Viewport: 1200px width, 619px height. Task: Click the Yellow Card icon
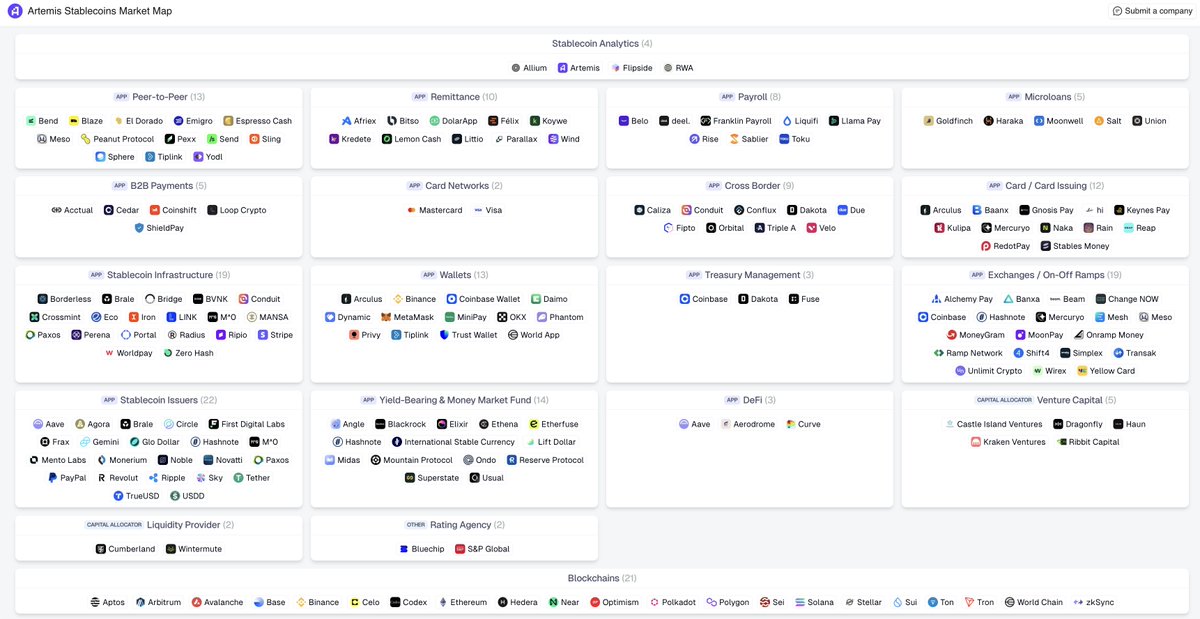click(x=1082, y=371)
